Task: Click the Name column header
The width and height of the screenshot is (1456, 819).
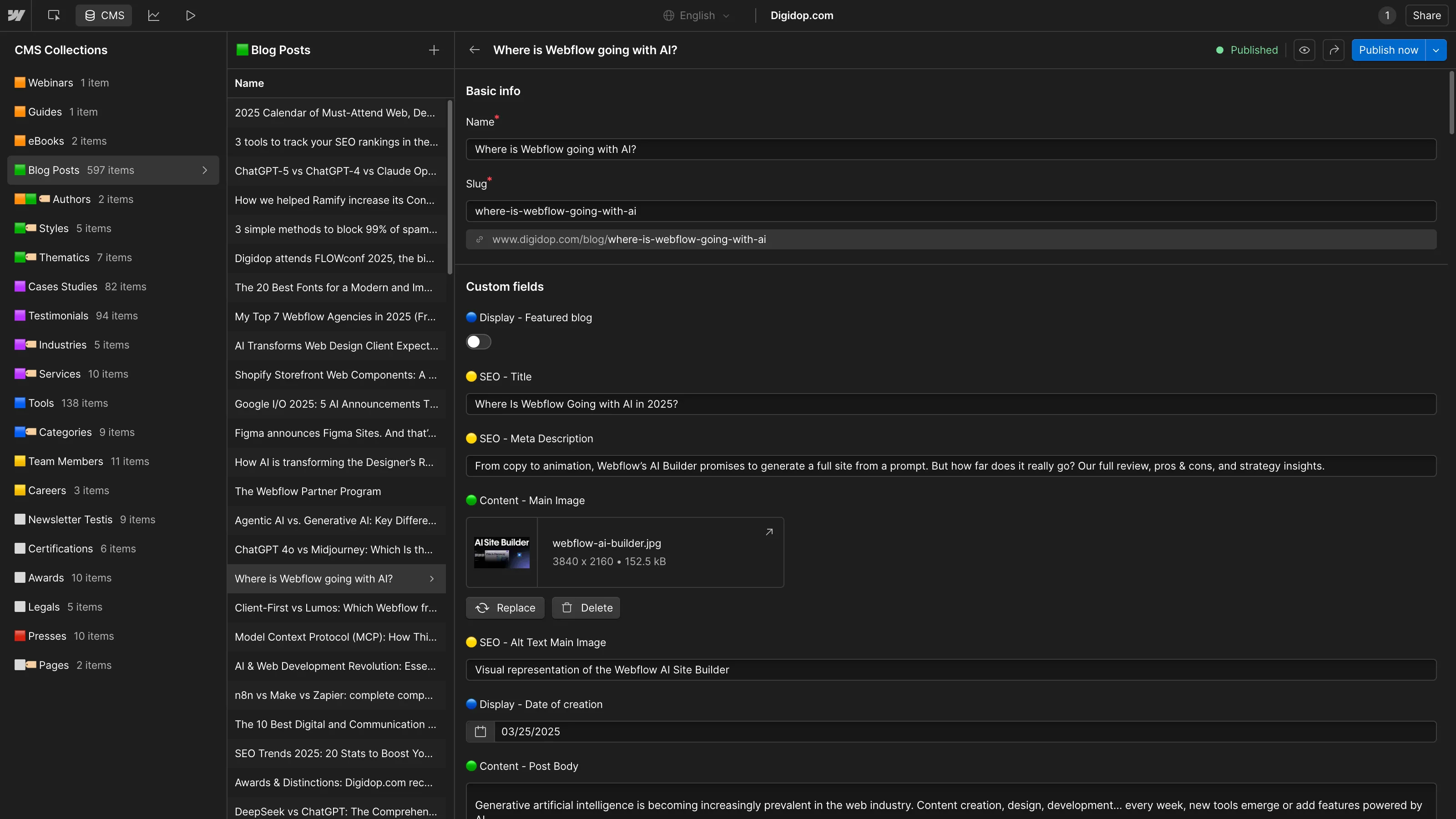Action: click(249, 83)
